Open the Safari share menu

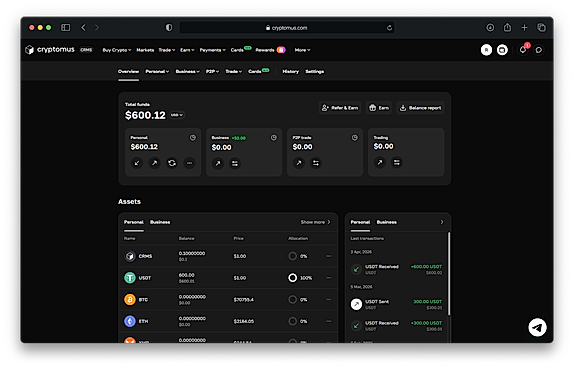pos(507,27)
